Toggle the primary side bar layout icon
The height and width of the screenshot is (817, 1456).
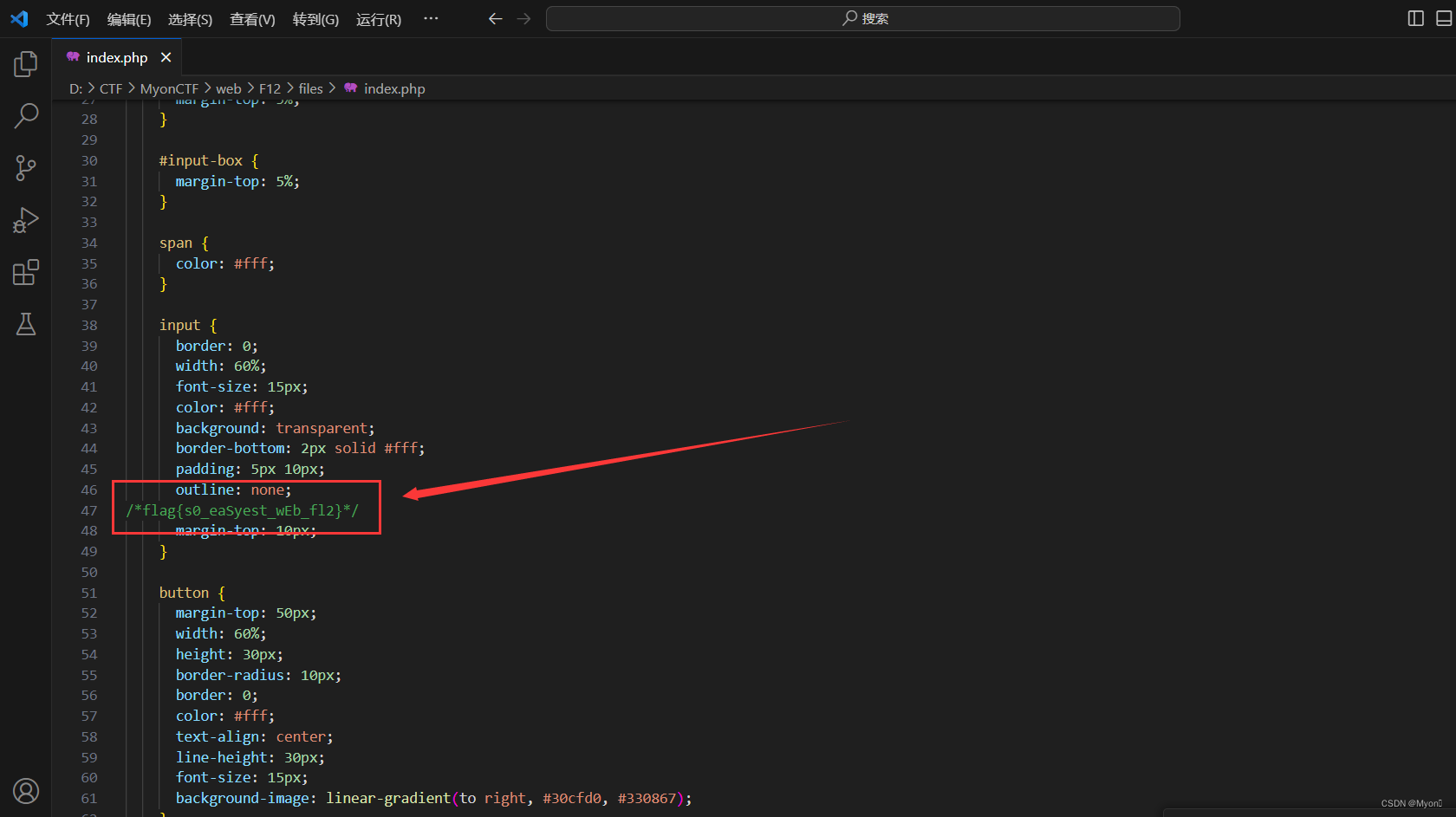[1415, 18]
